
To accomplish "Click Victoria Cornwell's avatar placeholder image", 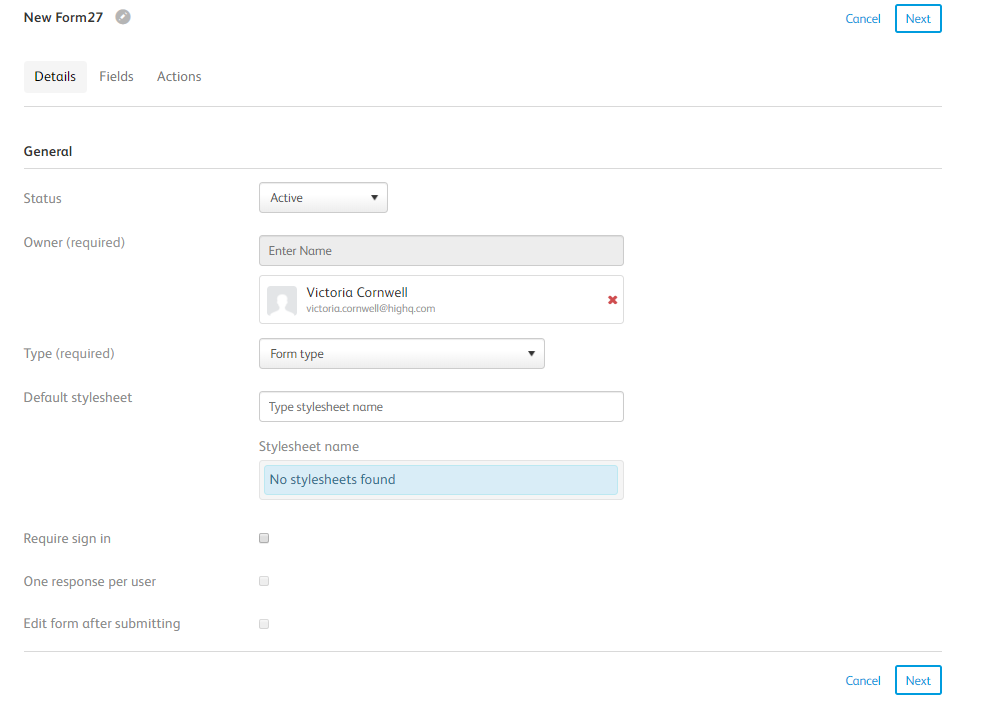I will coord(282,300).
